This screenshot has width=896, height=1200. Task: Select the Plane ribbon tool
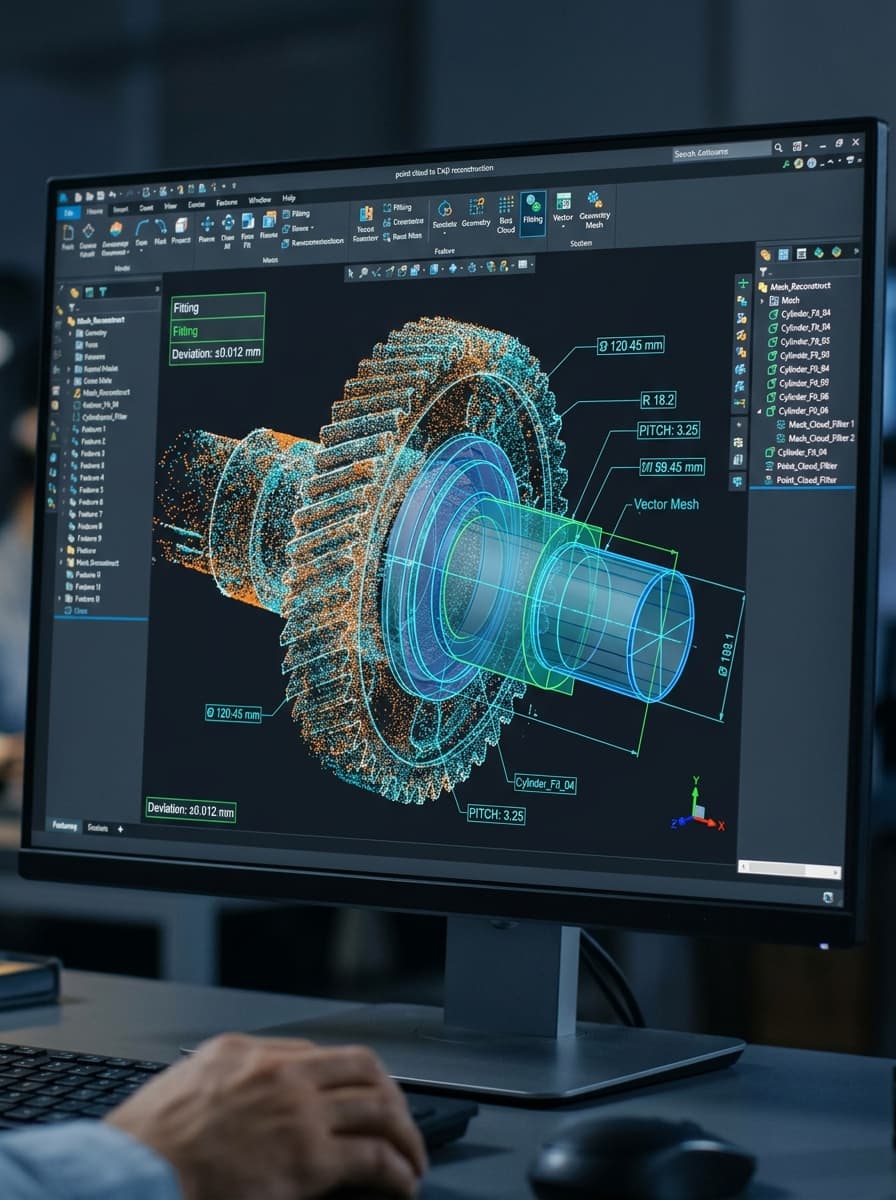(207, 228)
